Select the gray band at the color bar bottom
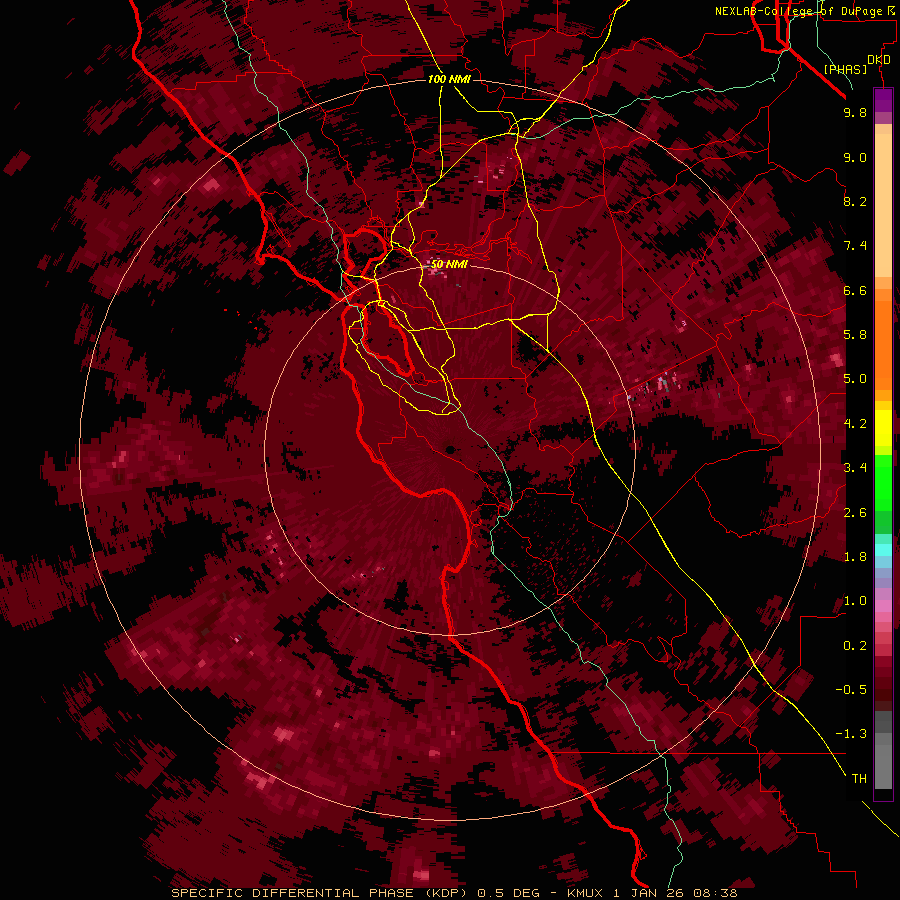This screenshot has width=900, height=900. click(x=883, y=752)
